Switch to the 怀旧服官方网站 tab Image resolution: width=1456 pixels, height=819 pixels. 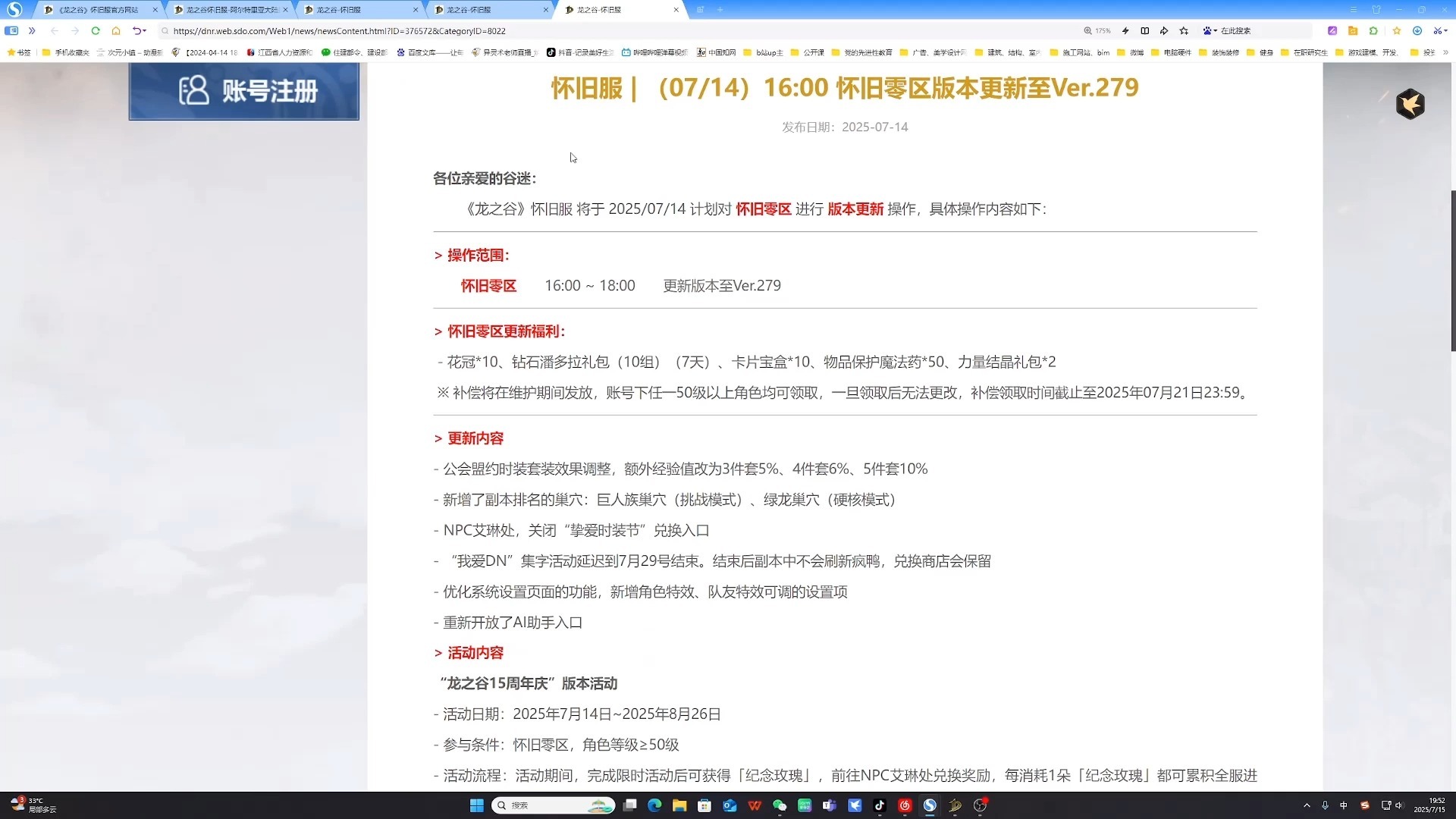(x=99, y=10)
